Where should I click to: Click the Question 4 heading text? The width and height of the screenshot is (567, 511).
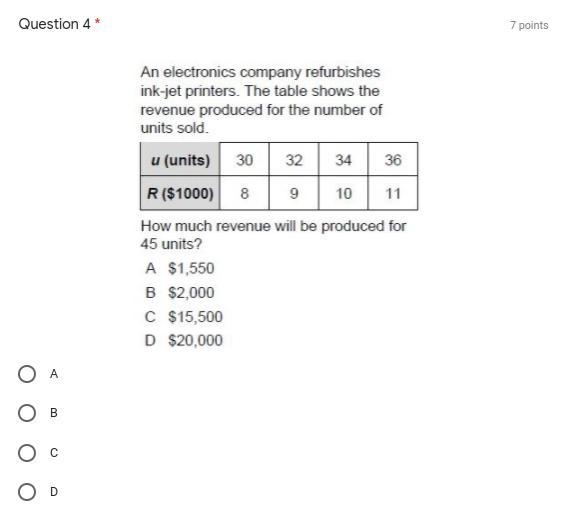54,24
